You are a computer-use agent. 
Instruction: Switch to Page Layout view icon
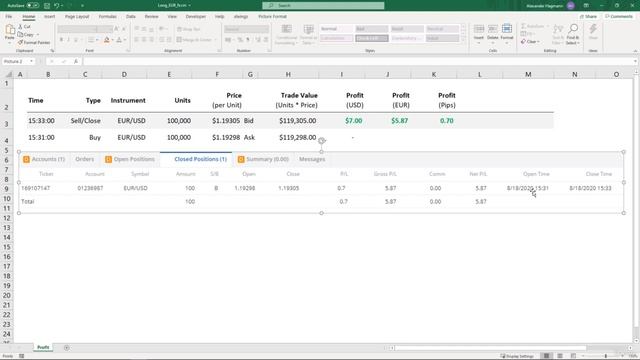click(x=560, y=356)
